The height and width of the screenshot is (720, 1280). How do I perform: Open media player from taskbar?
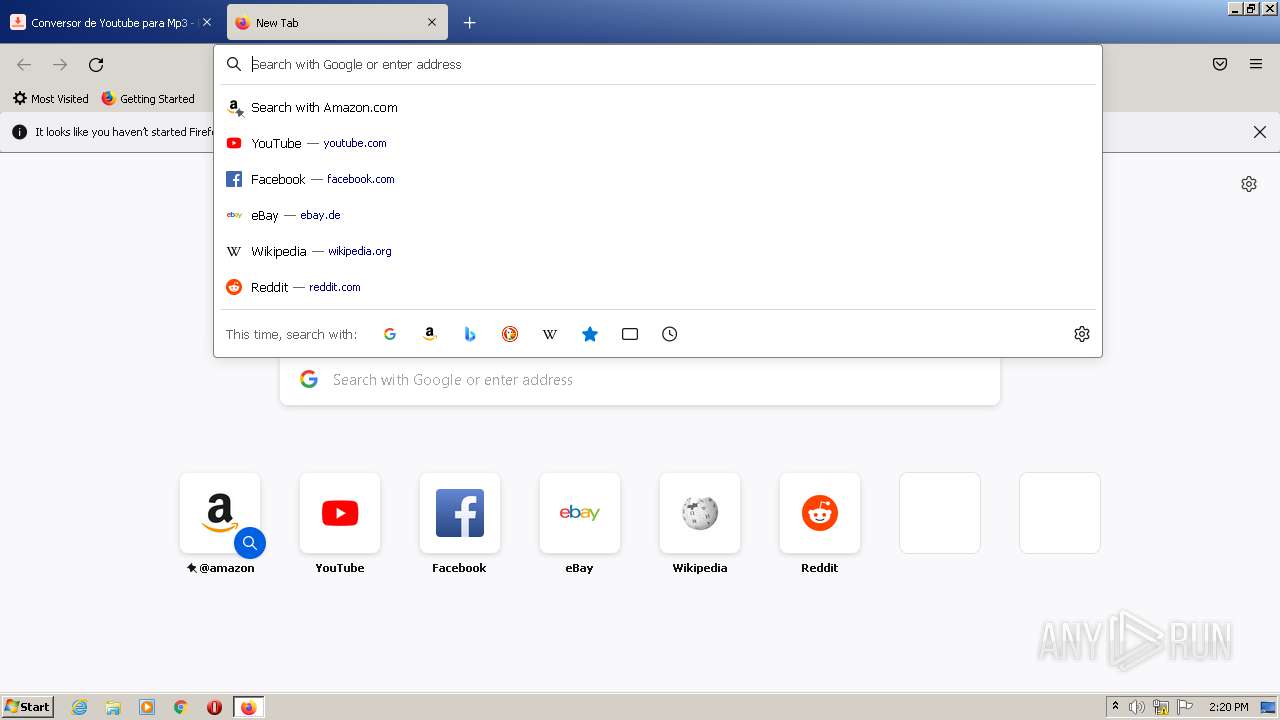(147, 707)
